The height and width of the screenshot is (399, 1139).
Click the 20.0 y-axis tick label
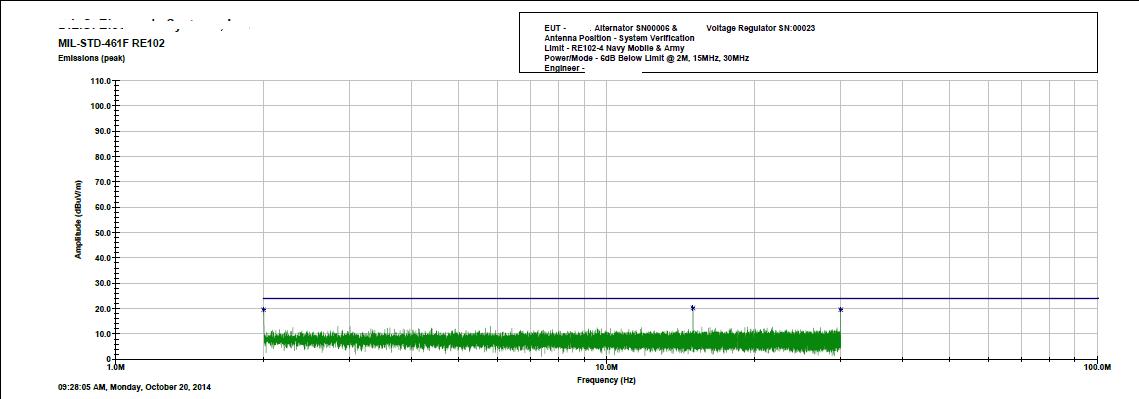102,309
